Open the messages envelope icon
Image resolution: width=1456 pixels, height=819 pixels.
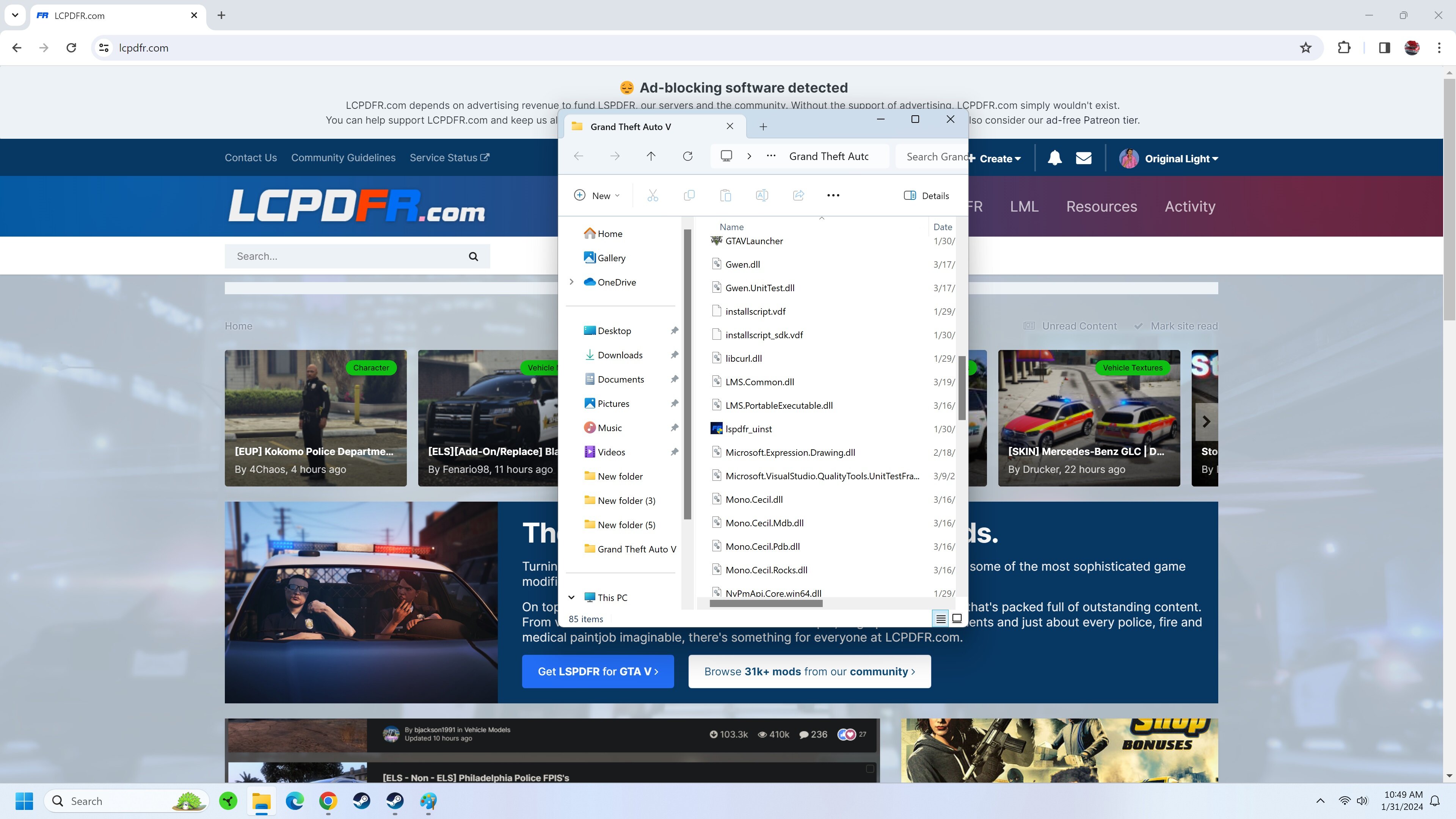click(x=1084, y=158)
